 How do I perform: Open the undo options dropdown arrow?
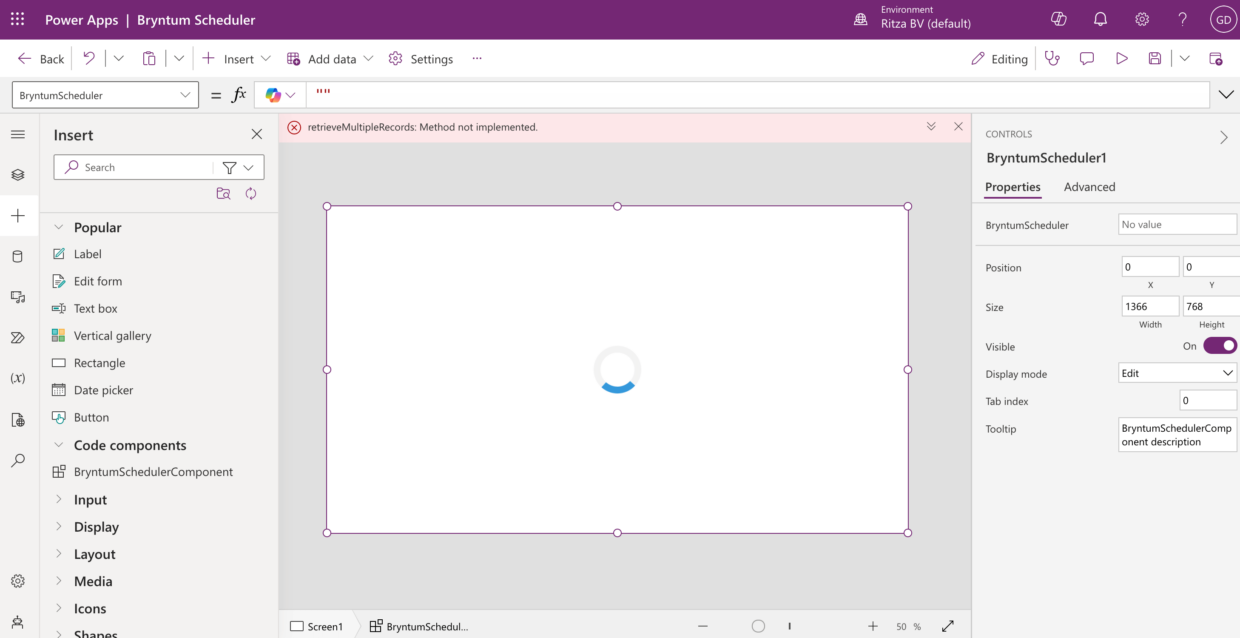point(119,59)
